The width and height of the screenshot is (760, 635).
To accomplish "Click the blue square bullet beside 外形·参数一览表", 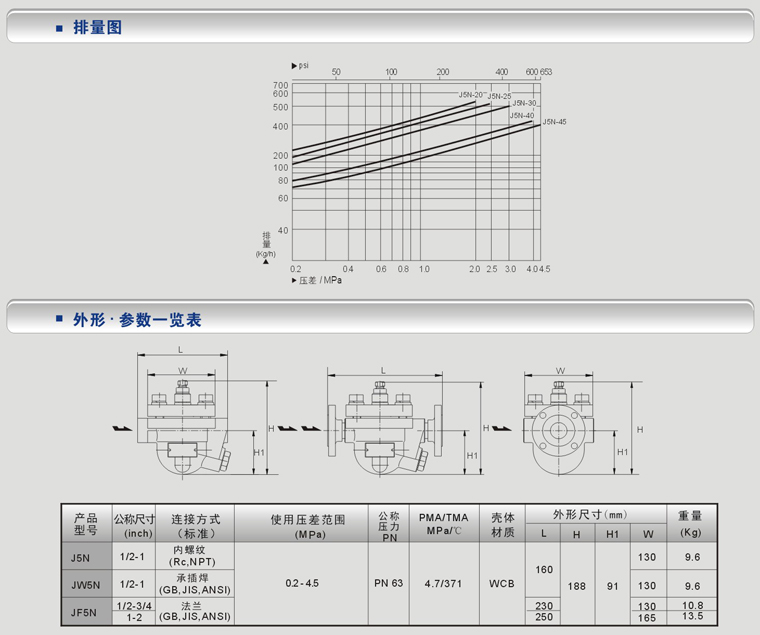I will (59, 320).
